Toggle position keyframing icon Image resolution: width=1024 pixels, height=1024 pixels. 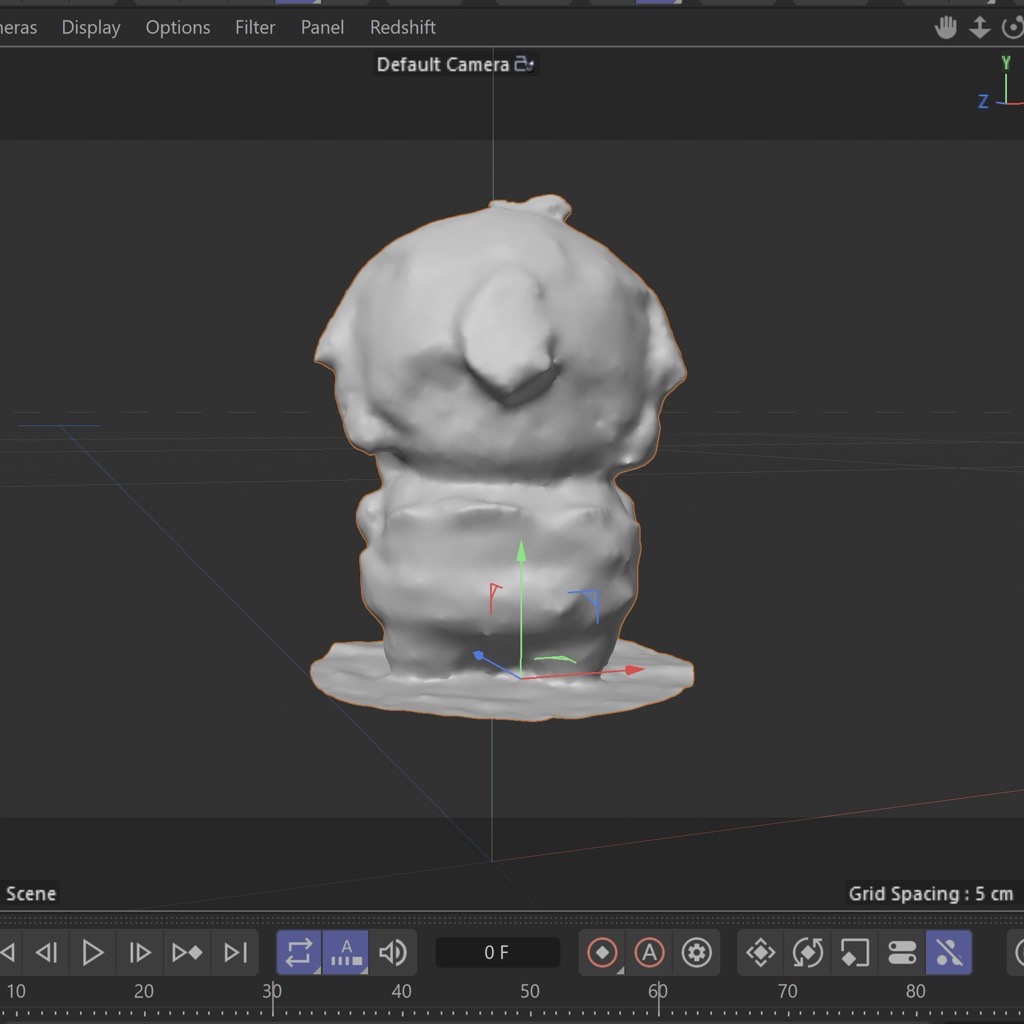pyautogui.click(x=760, y=953)
